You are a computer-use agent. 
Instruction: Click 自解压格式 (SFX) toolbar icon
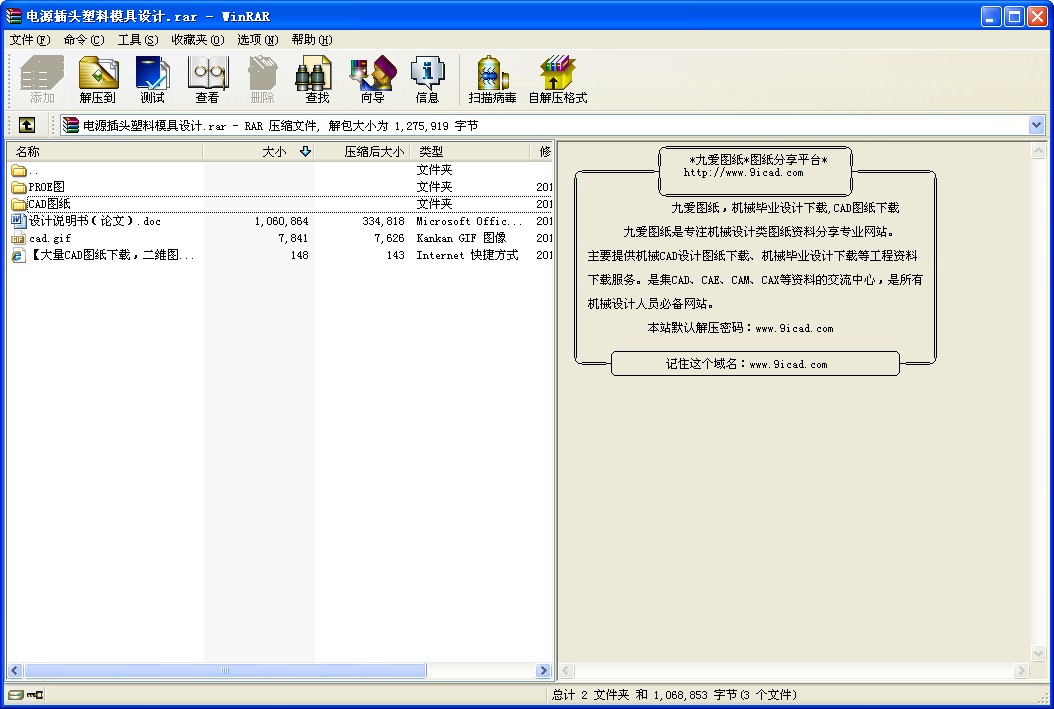coord(558,79)
